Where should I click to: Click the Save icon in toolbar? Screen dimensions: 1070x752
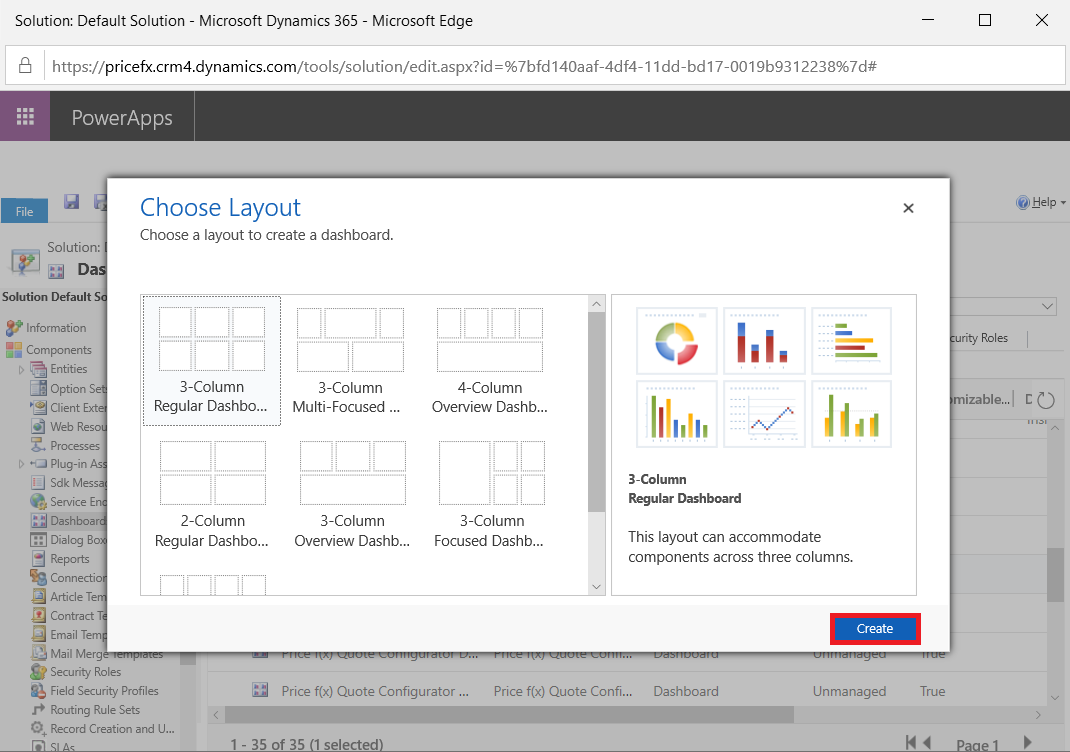point(71,202)
